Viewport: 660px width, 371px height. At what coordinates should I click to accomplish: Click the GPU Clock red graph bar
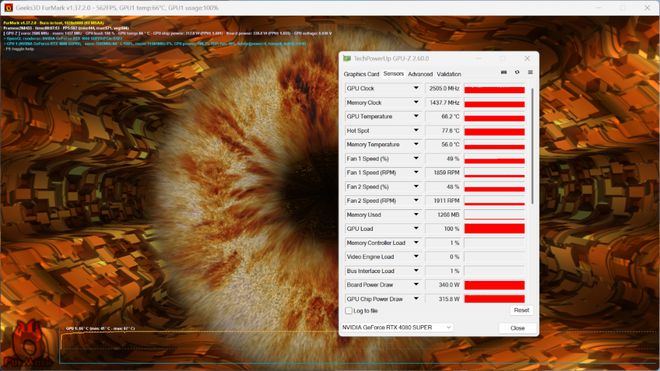click(x=494, y=89)
